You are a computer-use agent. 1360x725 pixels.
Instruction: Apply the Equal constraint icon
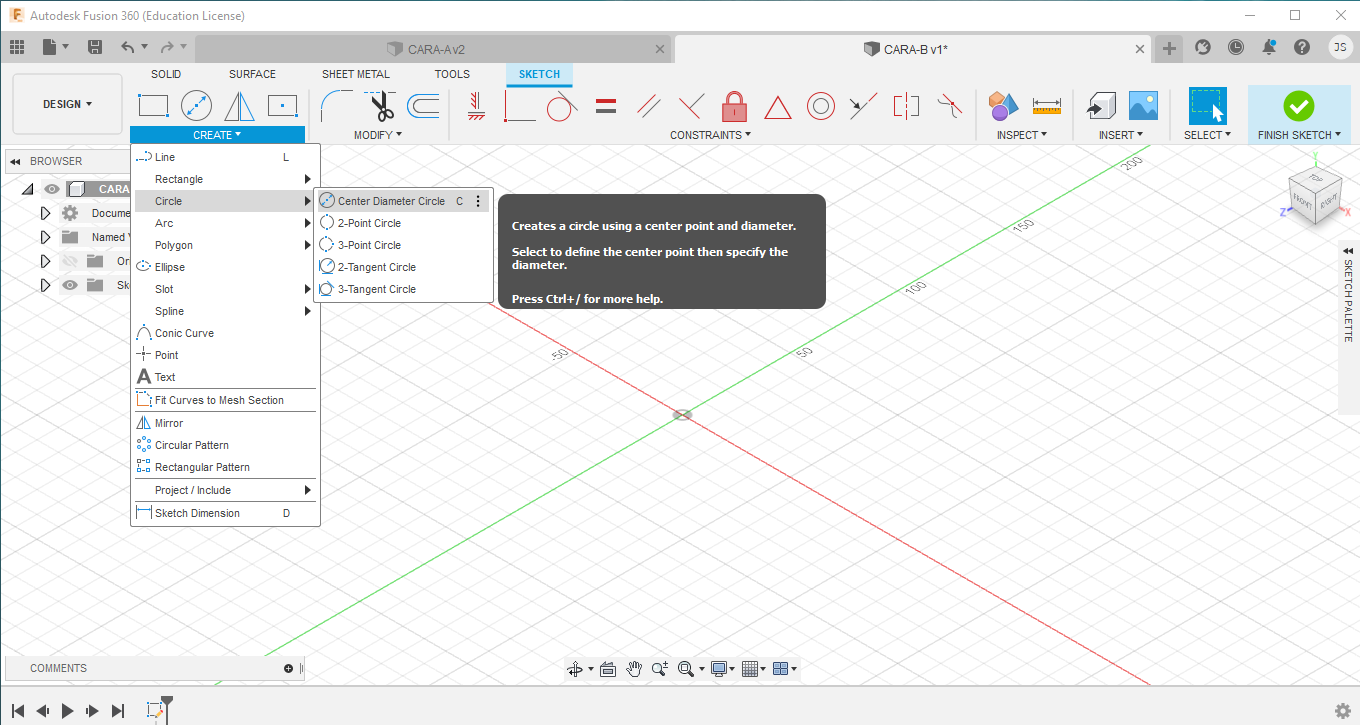605,105
